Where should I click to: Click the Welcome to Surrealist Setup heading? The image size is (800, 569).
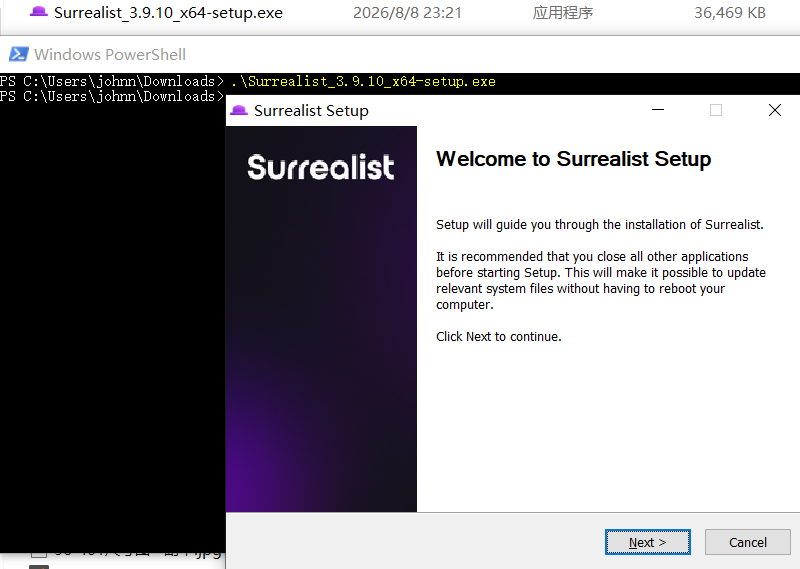click(573, 159)
